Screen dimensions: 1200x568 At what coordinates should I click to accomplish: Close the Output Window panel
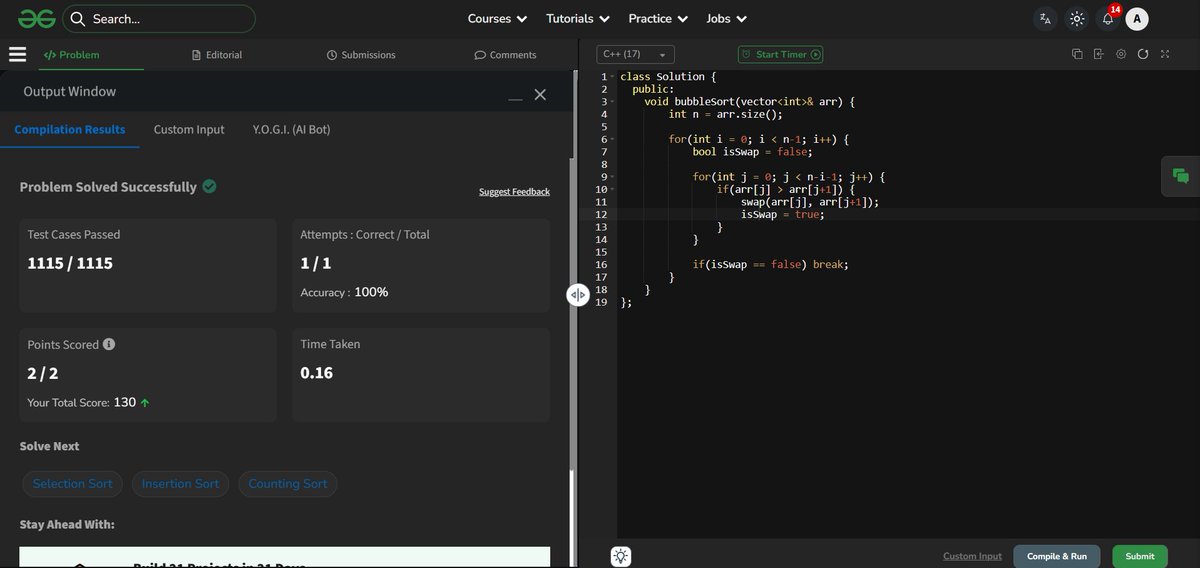pyautogui.click(x=540, y=94)
